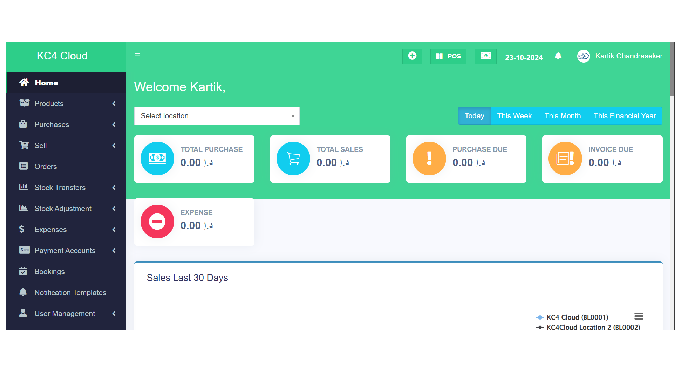Click the Total Sales cart icon
The image size is (680, 390).
click(293, 158)
